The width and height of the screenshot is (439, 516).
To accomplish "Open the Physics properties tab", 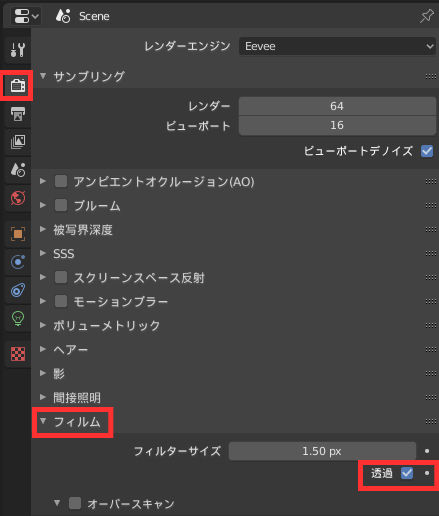I will [18, 262].
